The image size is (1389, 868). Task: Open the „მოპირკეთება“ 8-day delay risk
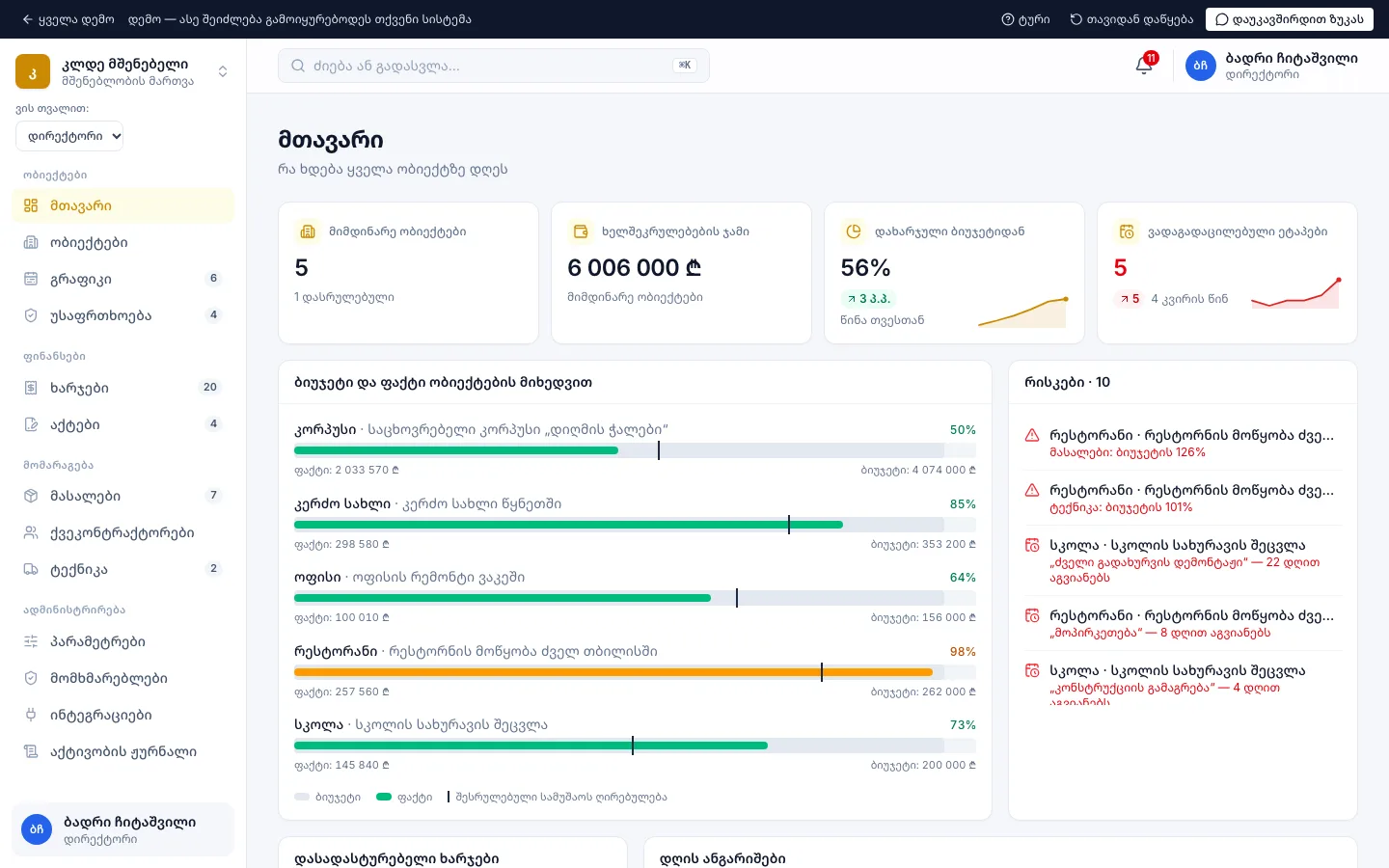click(1183, 624)
